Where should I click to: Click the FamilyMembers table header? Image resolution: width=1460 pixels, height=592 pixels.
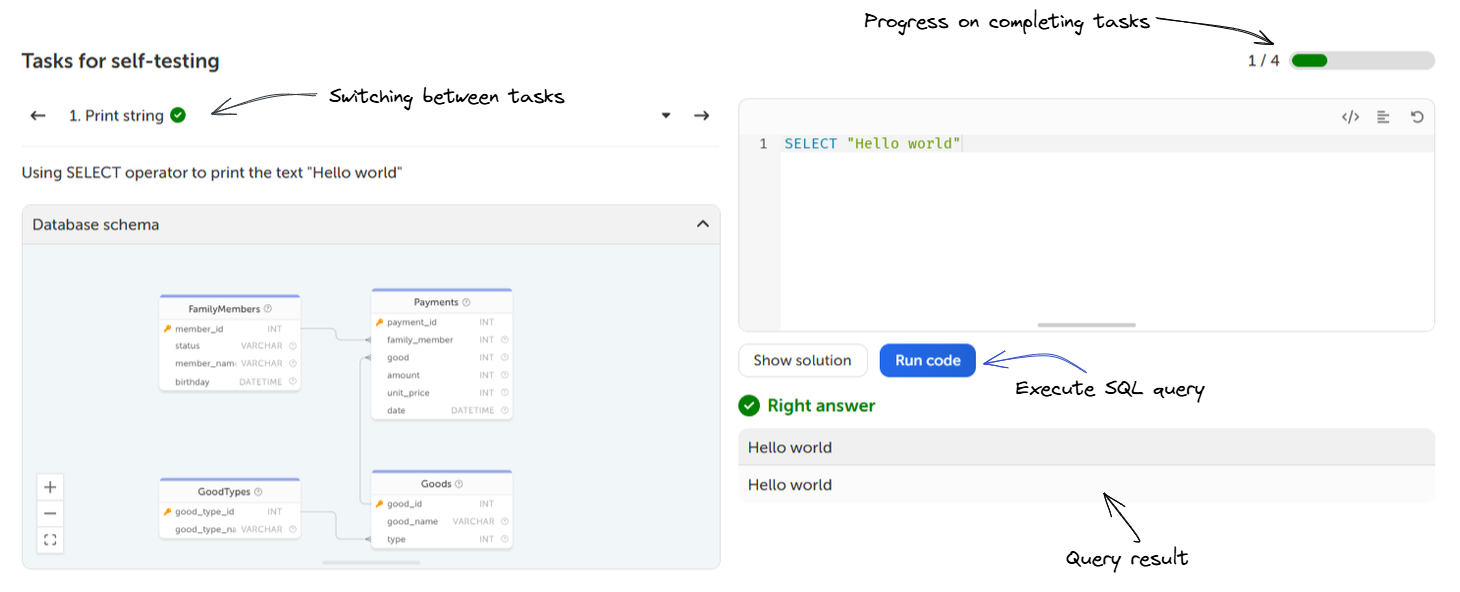click(x=230, y=309)
